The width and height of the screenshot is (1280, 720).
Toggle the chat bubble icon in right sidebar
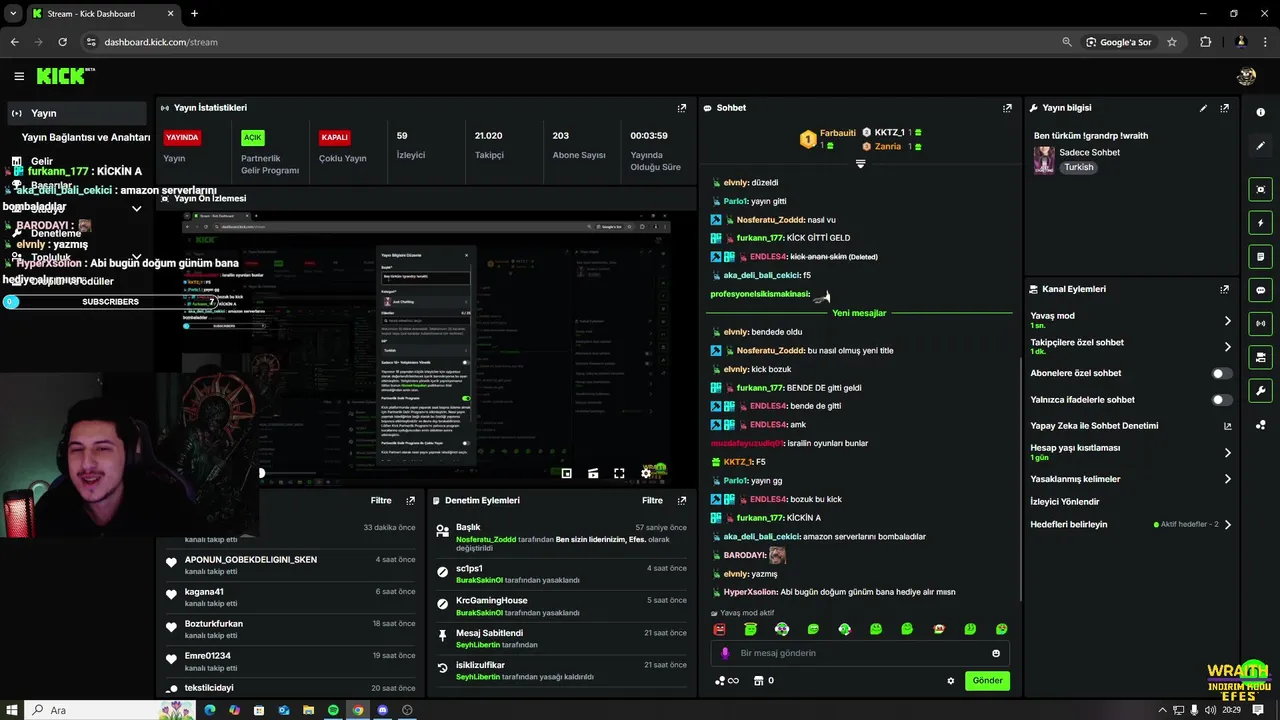click(1260, 290)
